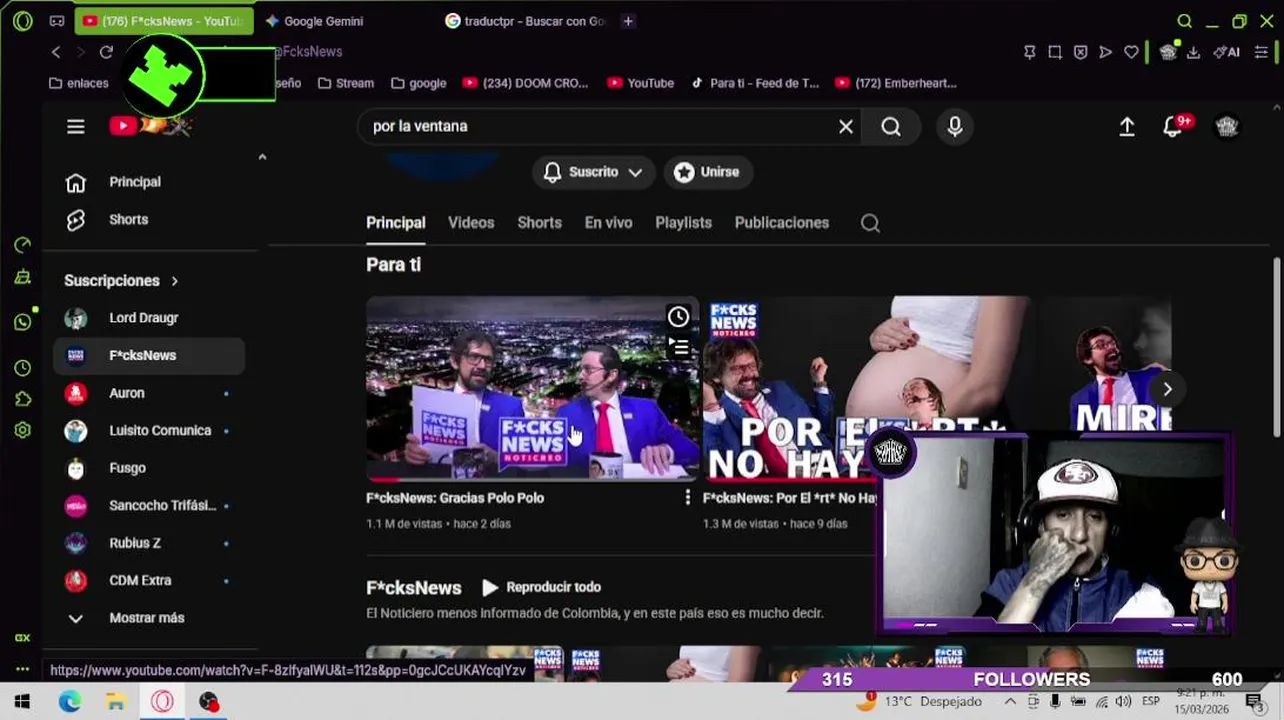
Task: Open GX Control speedometer in sidebar
Action: click(x=23, y=245)
